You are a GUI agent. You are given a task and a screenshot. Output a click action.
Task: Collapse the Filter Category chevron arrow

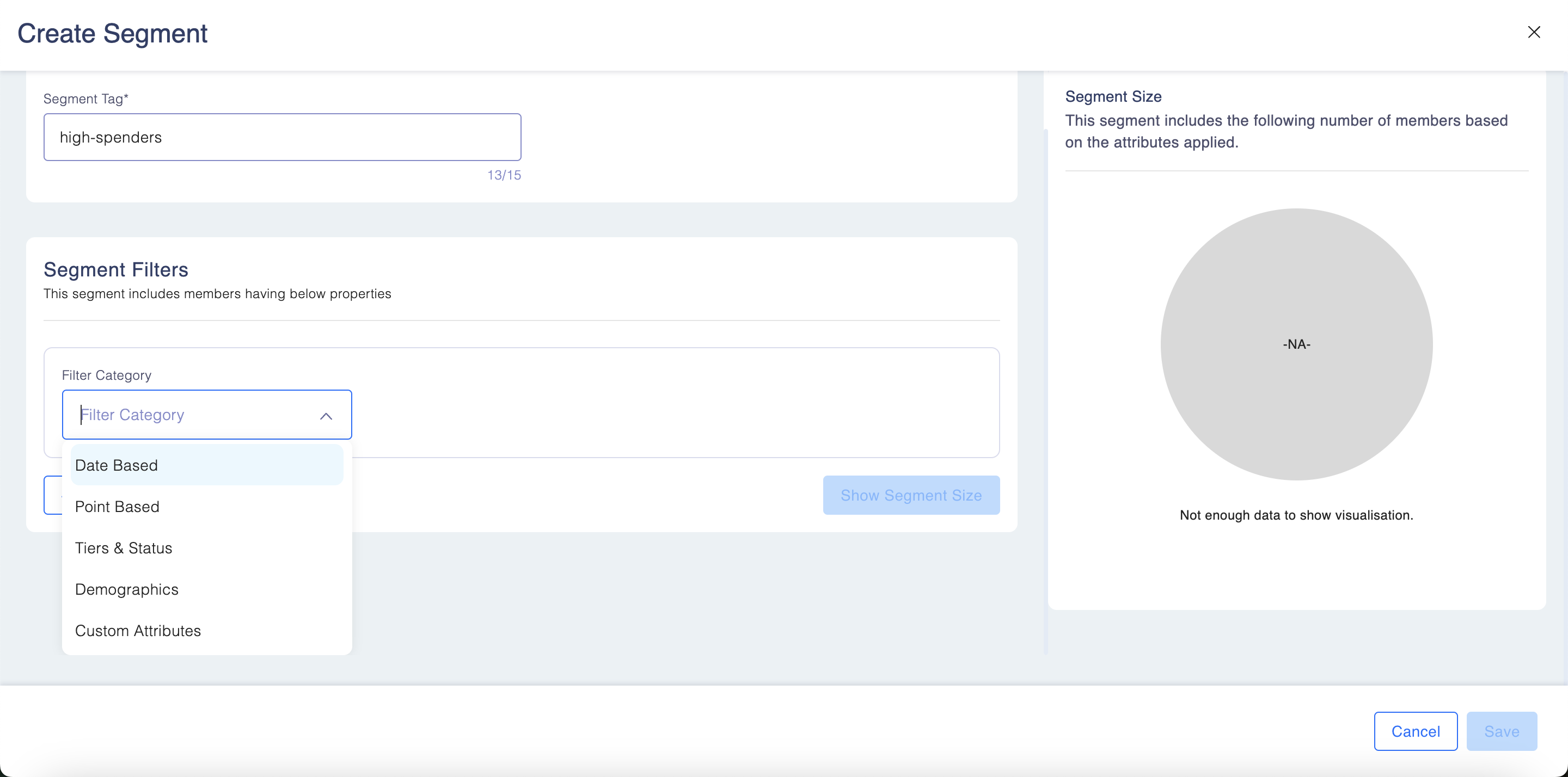pyautogui.click(x=326, y=416)
